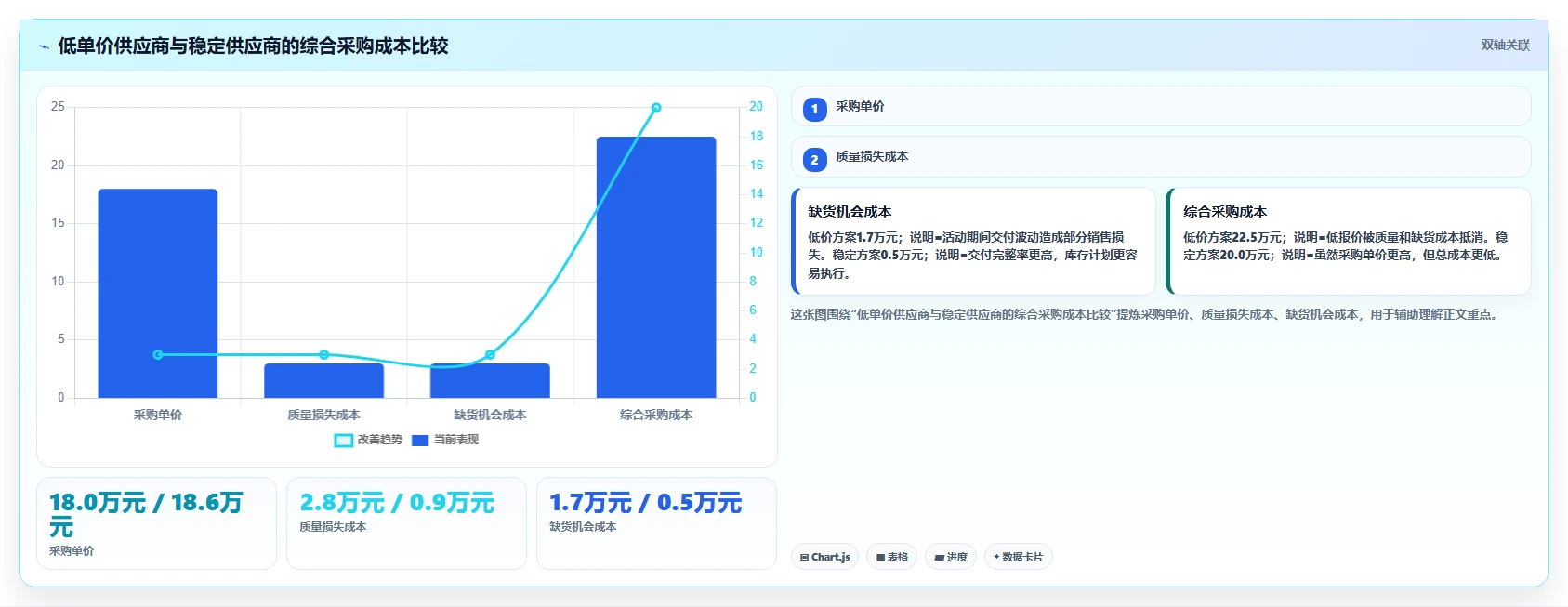
Task: Click the line point on 质量损失成本 bar
Action: tap(323, 355)
